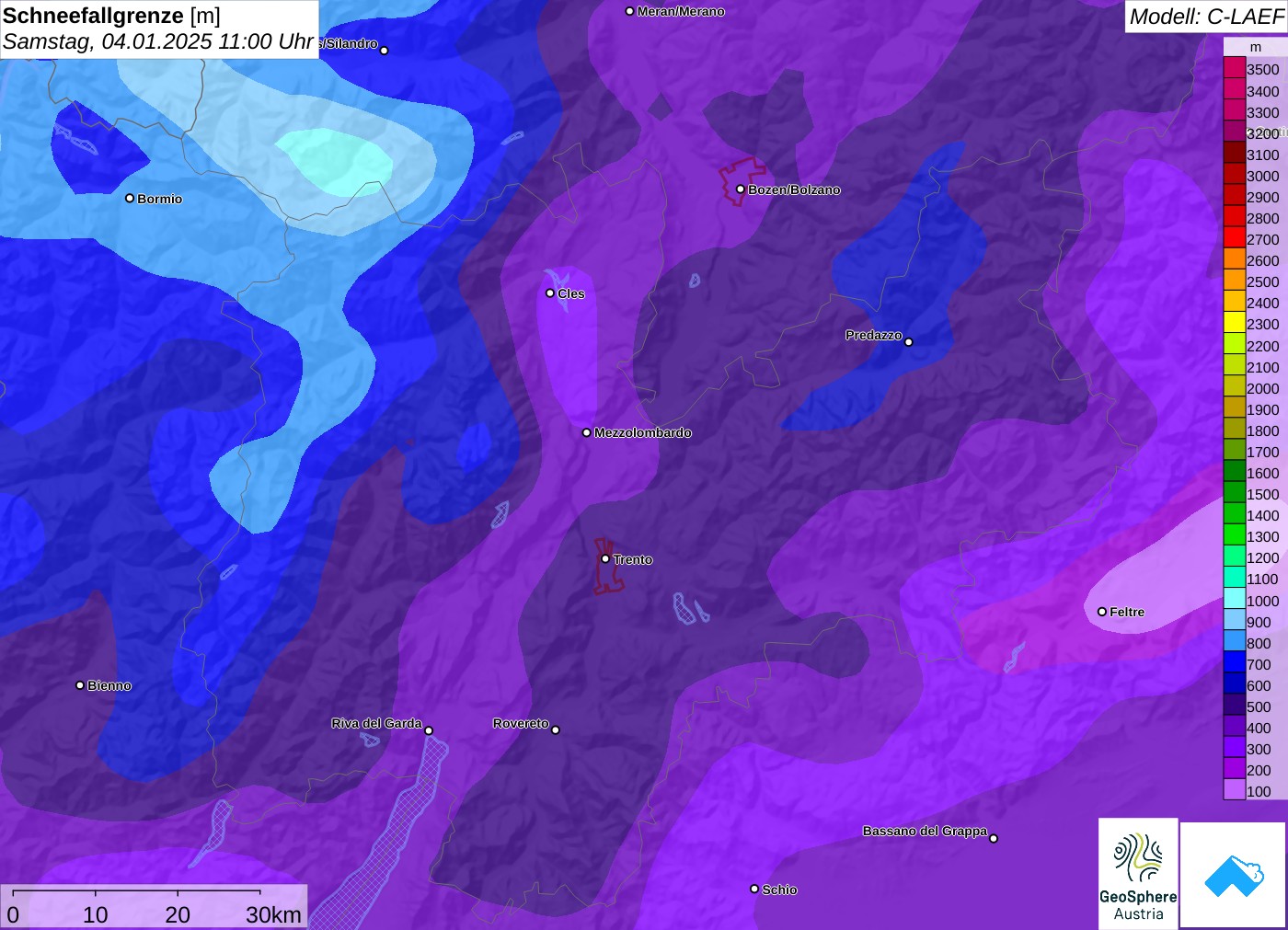
Task: Select the Cles location marker
Action: (x=550, y=293)
